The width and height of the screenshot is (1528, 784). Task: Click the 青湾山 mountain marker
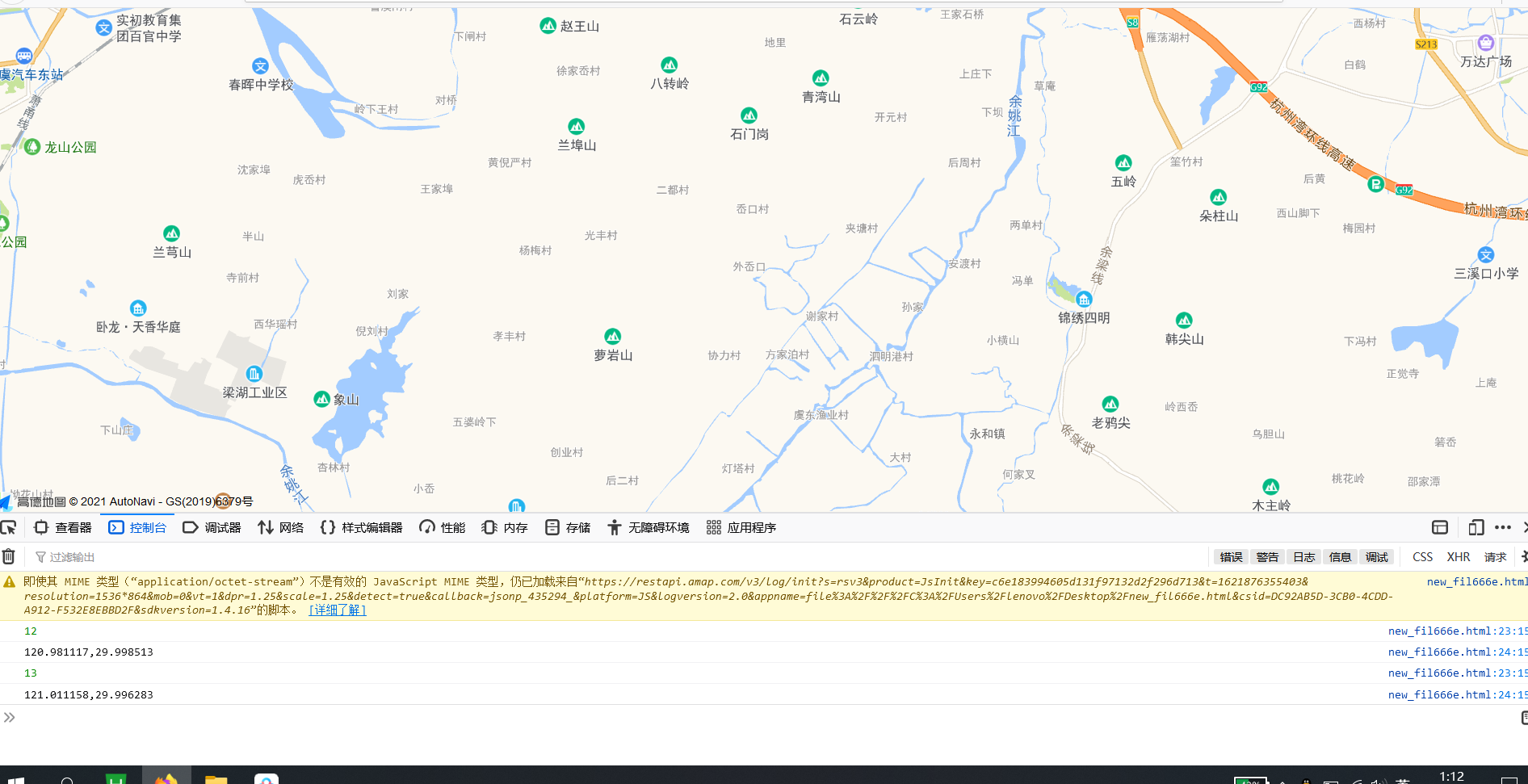[821, 78]
